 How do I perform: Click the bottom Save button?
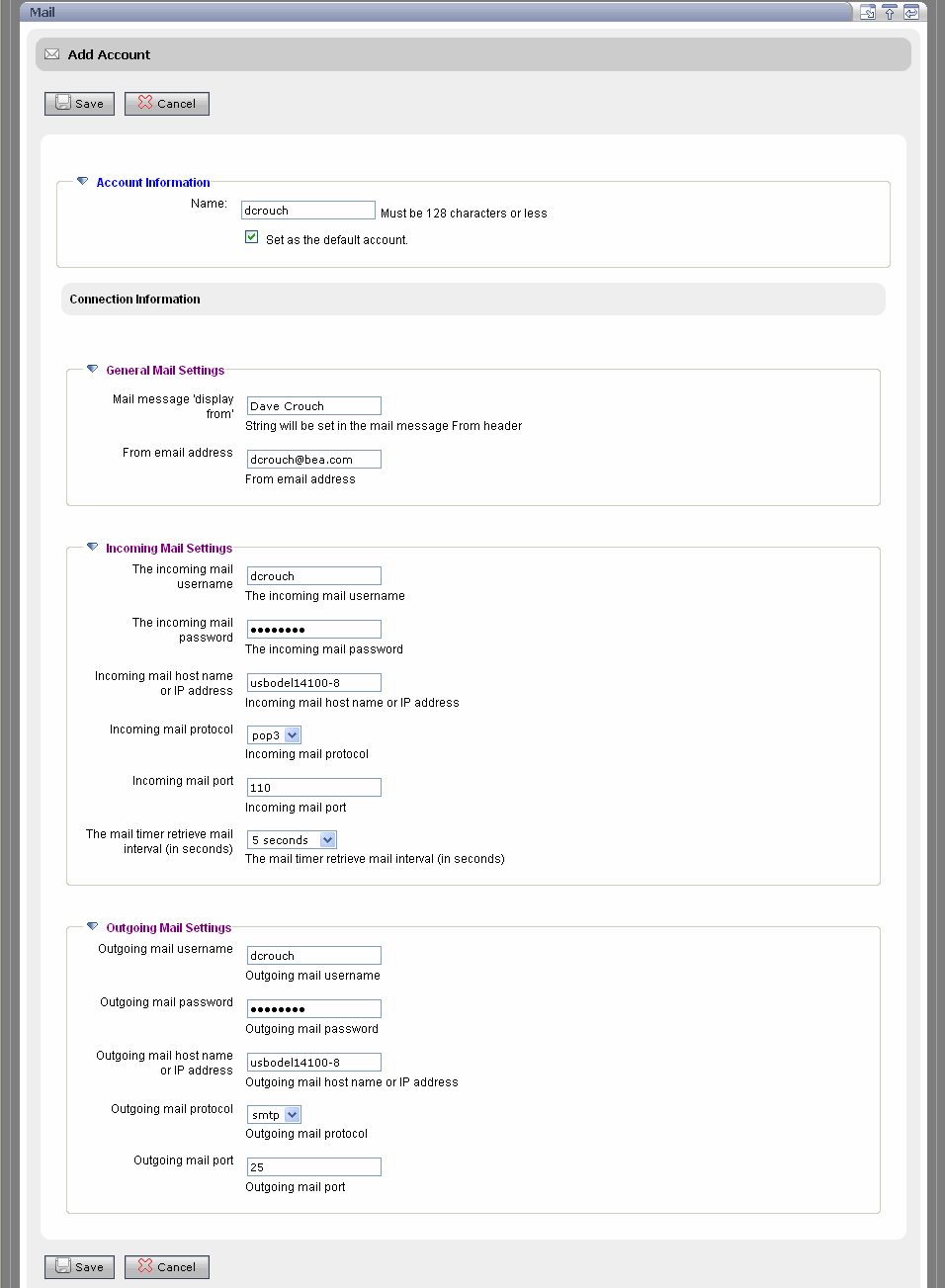[79, 1266]
